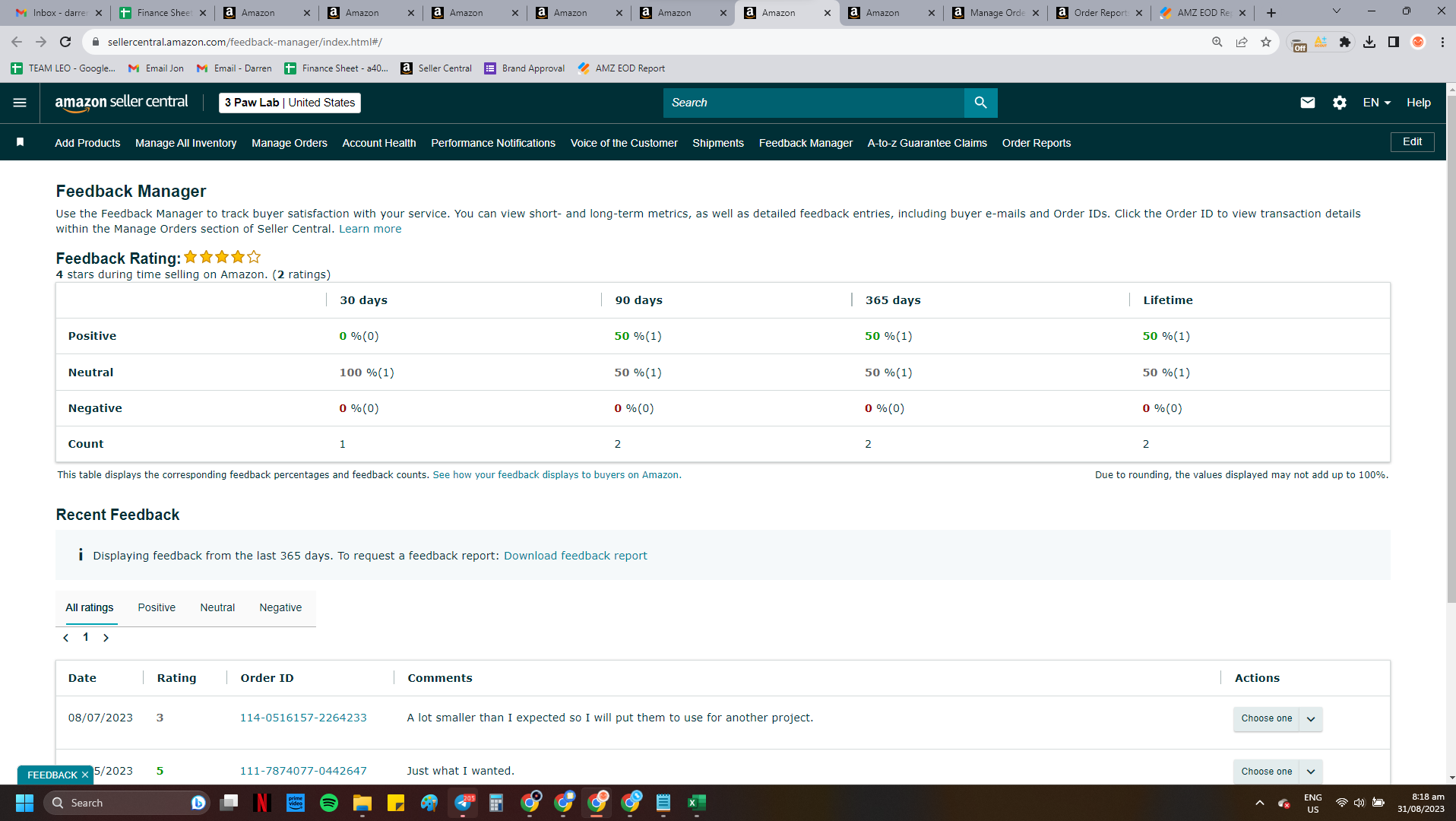
Task: Switch to the Manage Orders browser tab
Action: pos(995,13)
